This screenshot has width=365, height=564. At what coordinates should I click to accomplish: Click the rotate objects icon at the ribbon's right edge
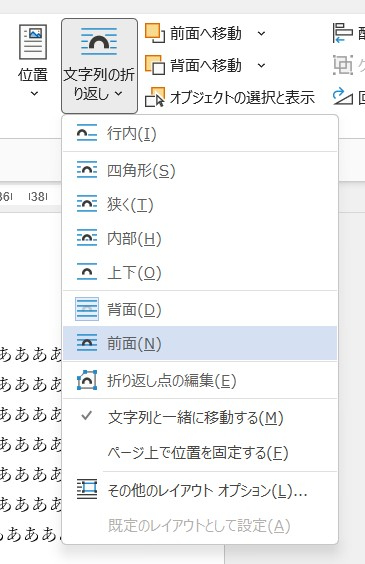click(x=343, y=97)
